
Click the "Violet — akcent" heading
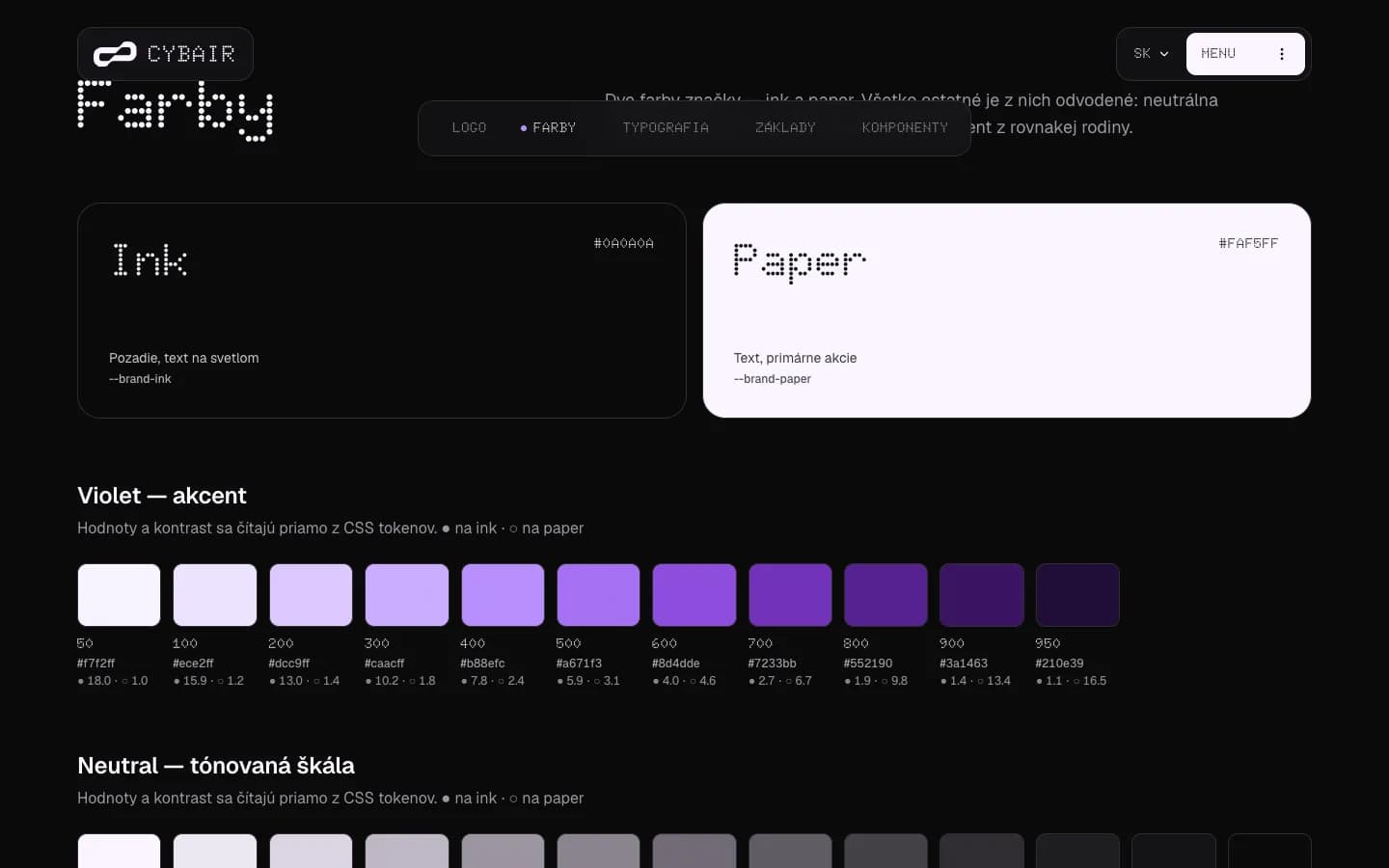pos(162,496)
